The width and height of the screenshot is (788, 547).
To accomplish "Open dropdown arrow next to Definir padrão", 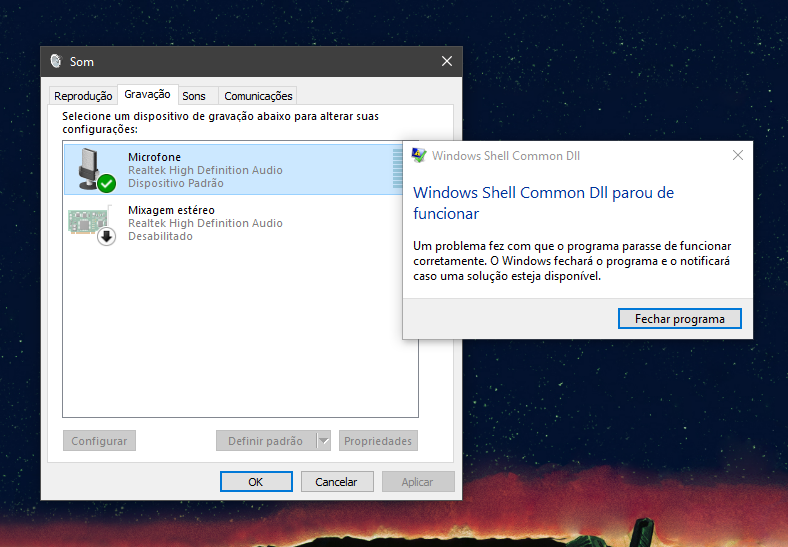I will coord(324,441).
